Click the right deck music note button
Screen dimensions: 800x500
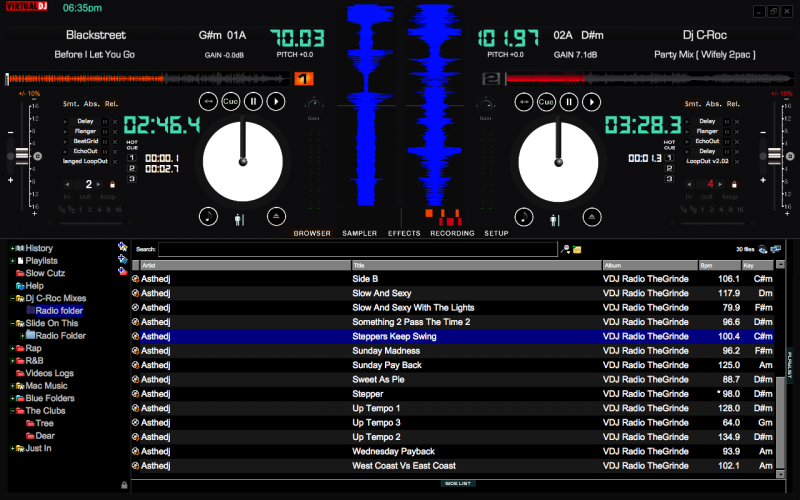(x=524, y=217)
